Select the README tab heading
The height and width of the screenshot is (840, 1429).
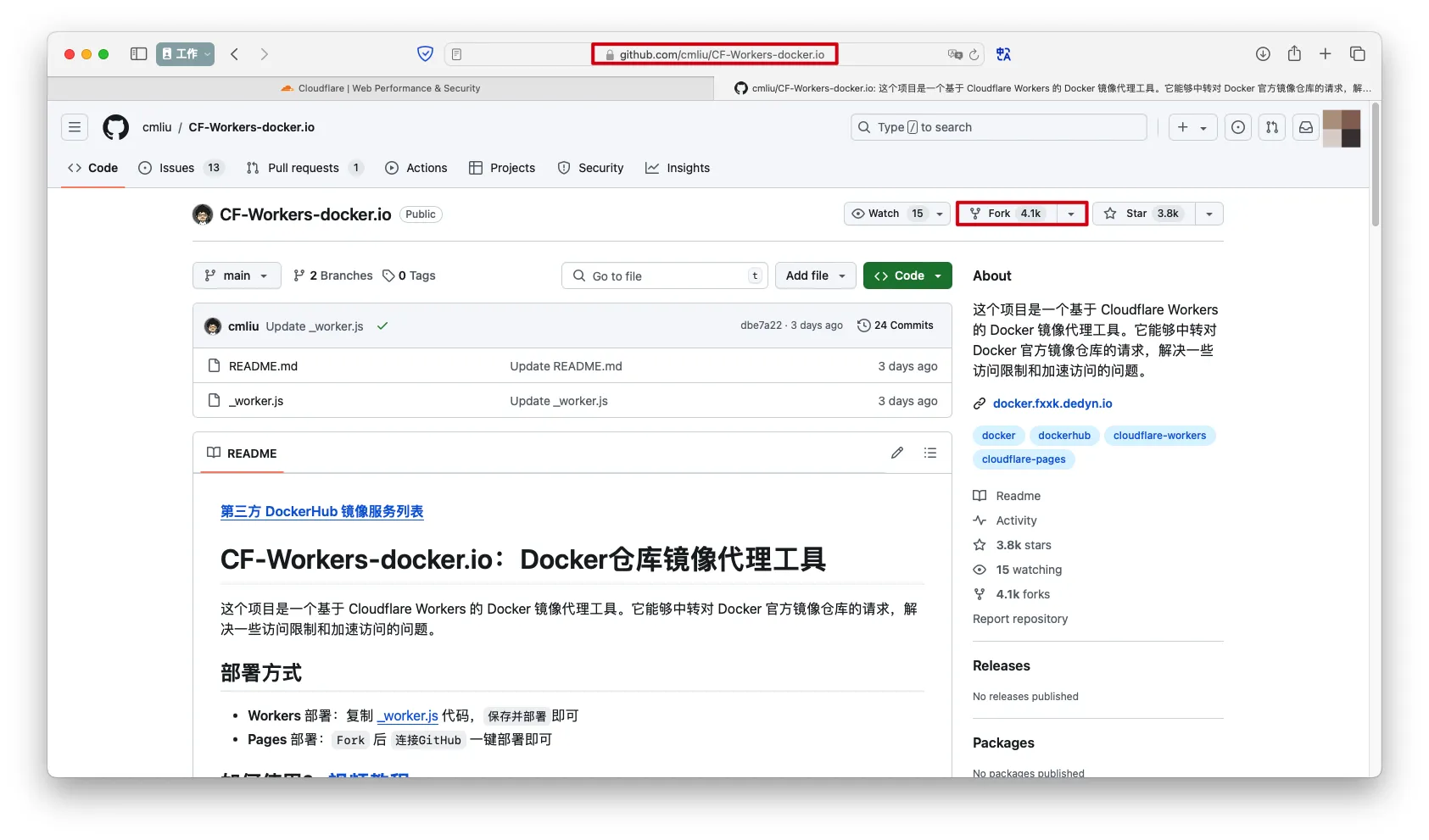click(242, 453)
